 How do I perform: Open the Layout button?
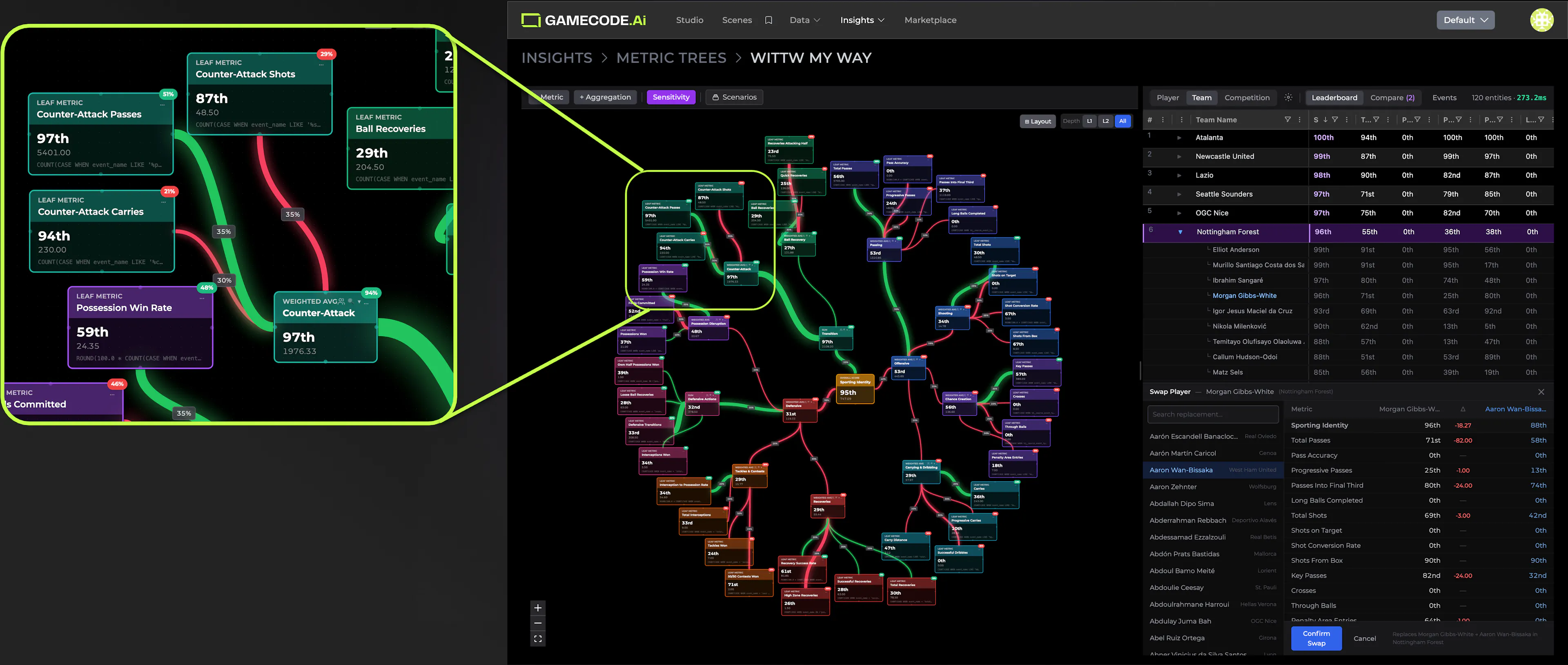click(1037, 121)
